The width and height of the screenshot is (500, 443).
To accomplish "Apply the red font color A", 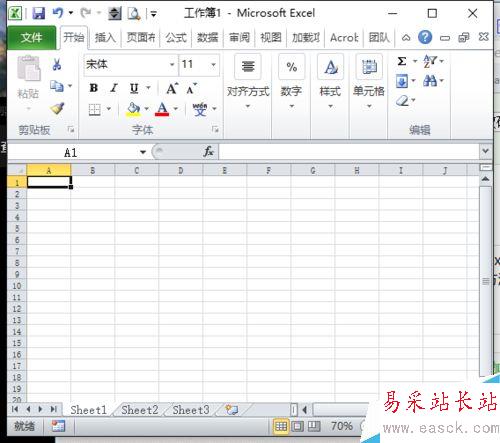I will [162, 109].
